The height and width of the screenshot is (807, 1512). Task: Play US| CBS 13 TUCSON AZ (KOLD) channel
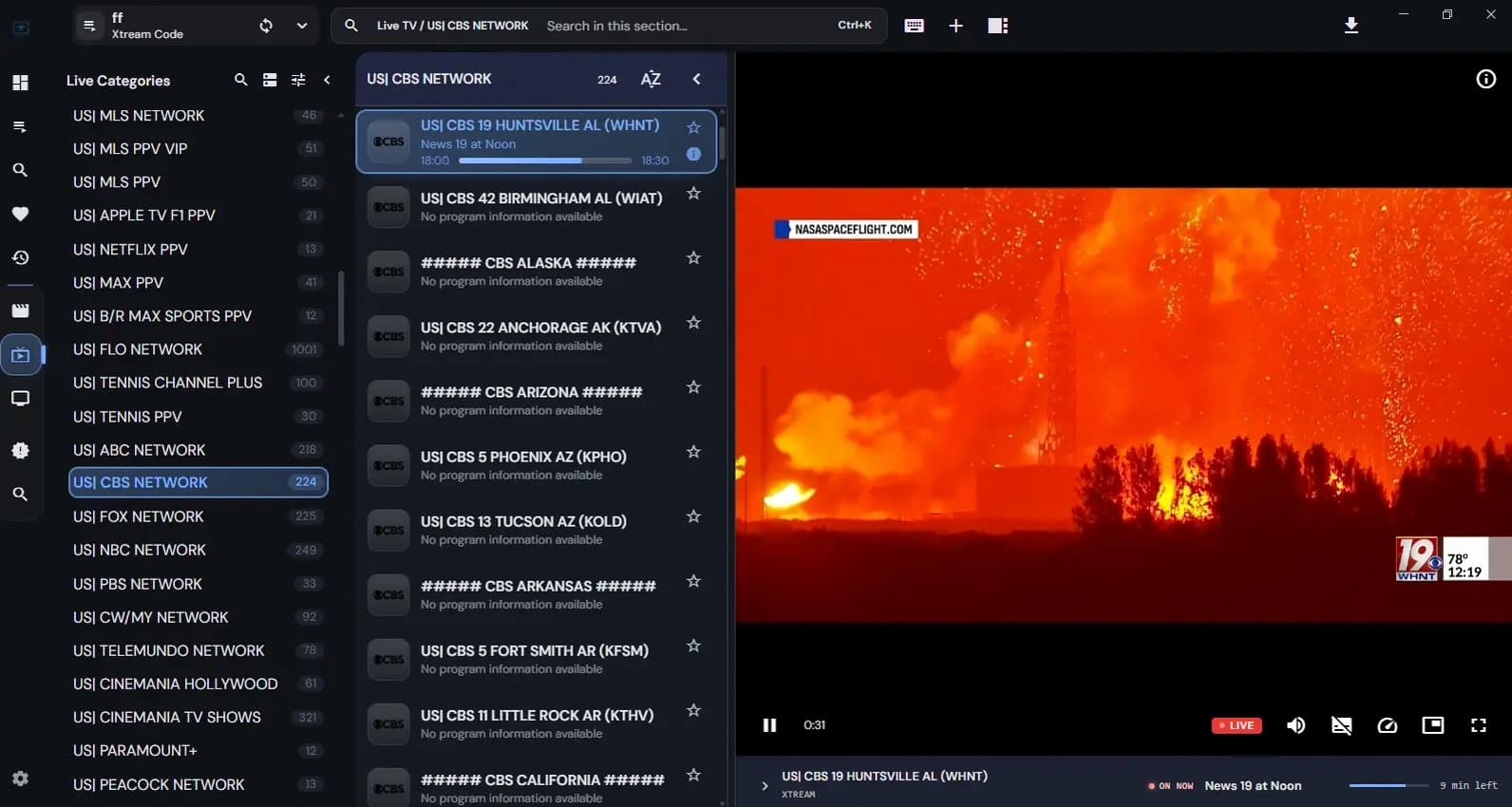[x=538, y=530]
